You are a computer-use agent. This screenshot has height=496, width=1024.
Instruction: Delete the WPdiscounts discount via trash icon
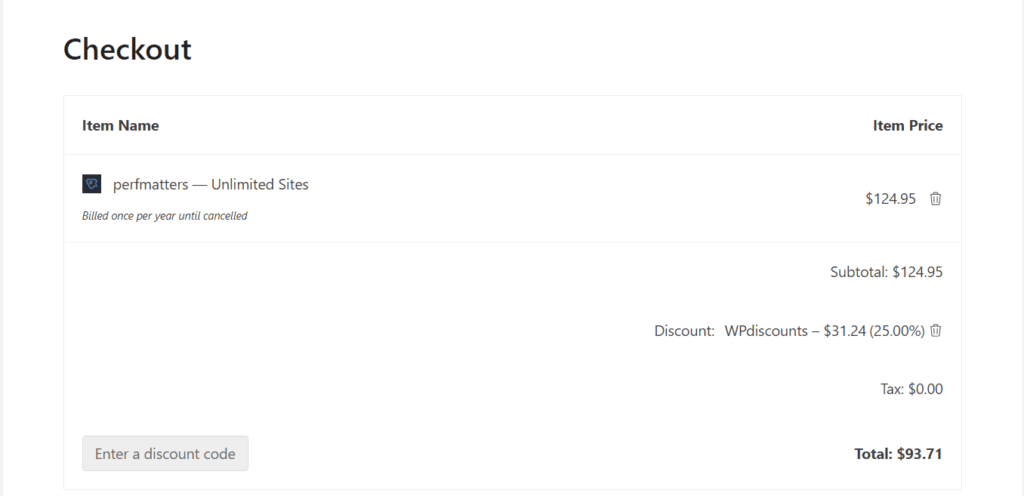(935, 330)
